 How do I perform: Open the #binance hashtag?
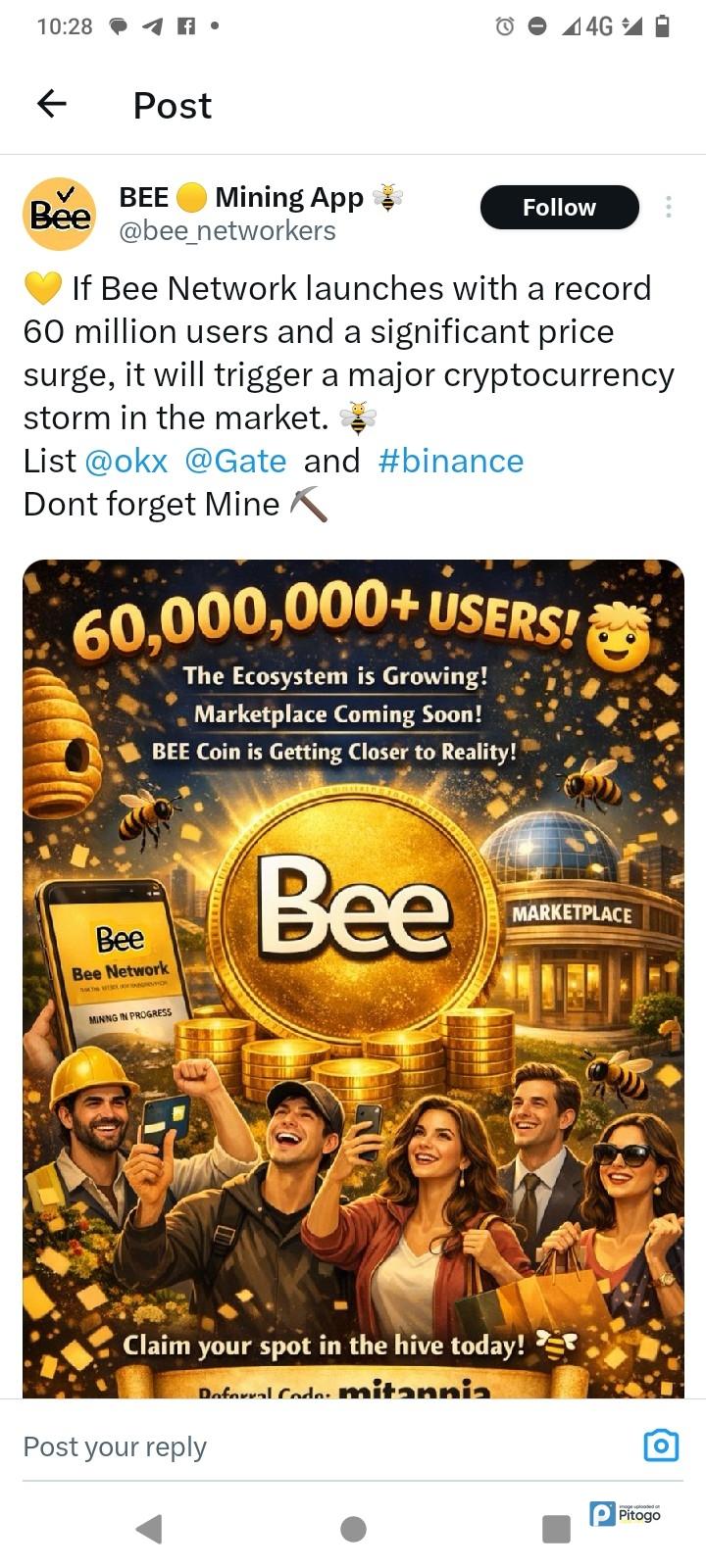click(451, 461)
